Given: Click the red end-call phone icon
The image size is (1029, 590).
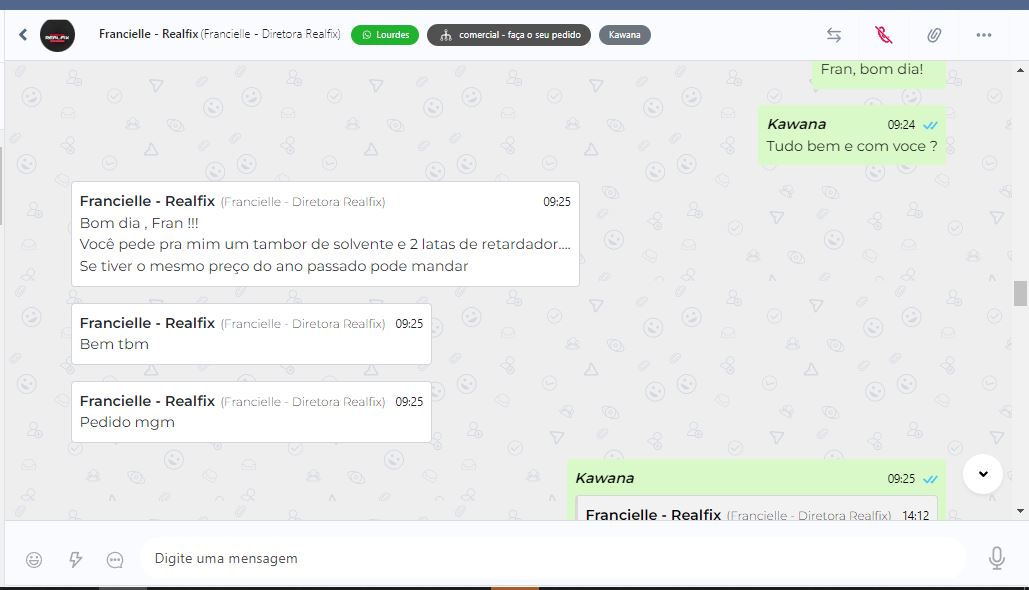Looking at the screenshot, I should click(883, 35).
